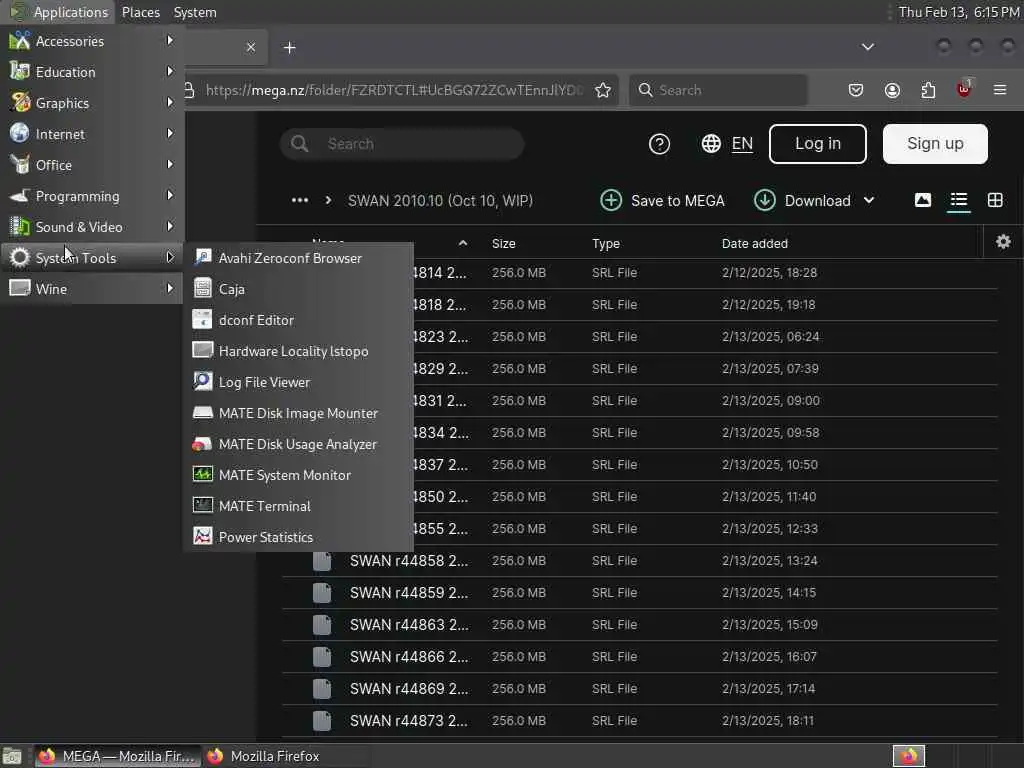This screenshot has height=768, width=1024.
Task: Click the Graphics palette icon
Action: (20, 103)
